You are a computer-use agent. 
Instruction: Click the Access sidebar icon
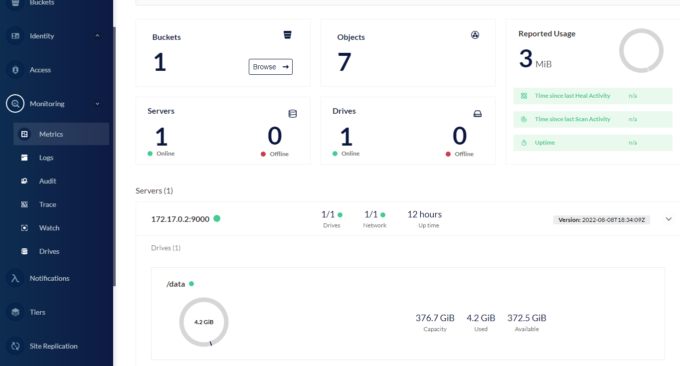coord(15,70)
